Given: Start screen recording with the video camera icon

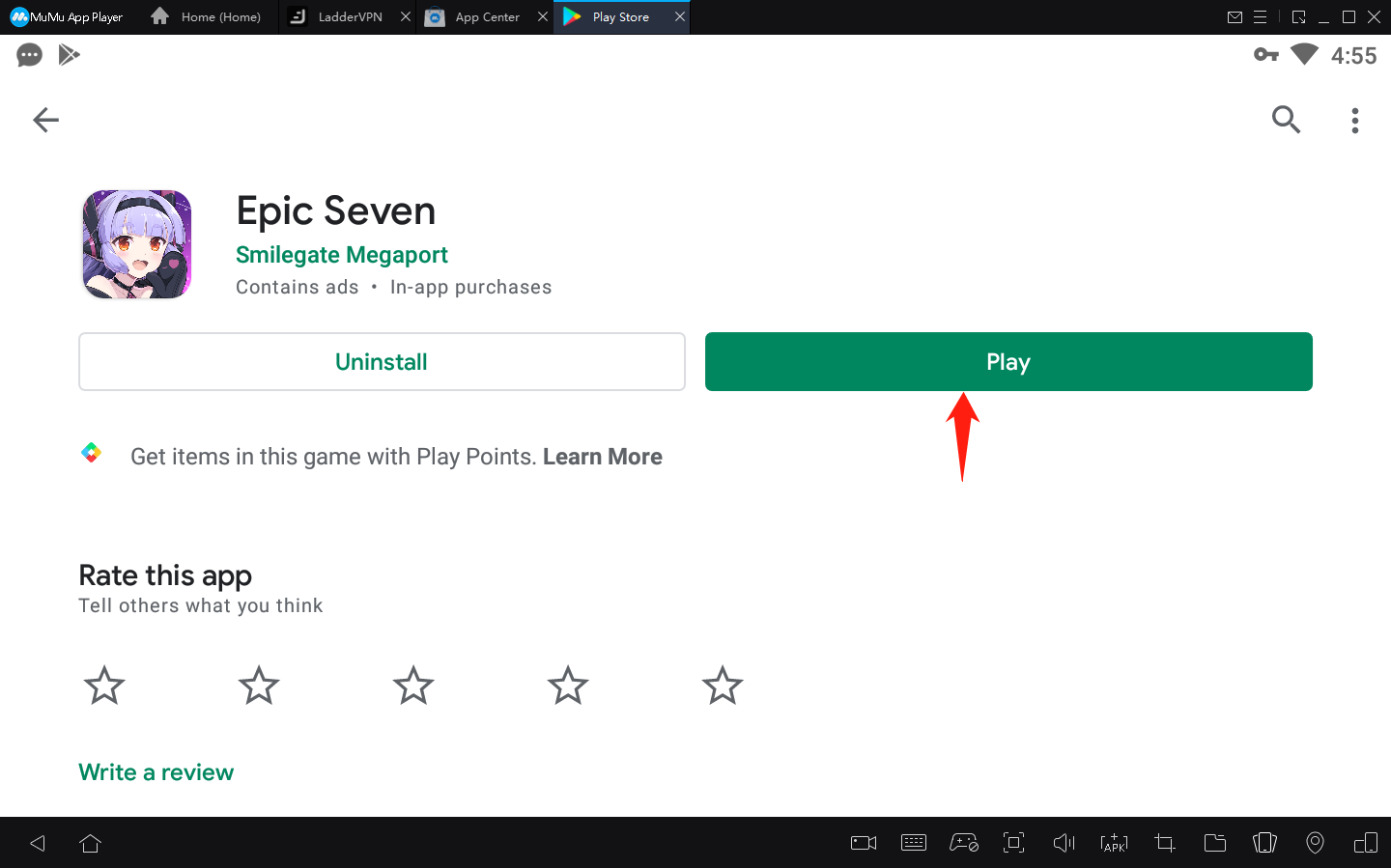Looking at the screenshot, I should [863, 842].
